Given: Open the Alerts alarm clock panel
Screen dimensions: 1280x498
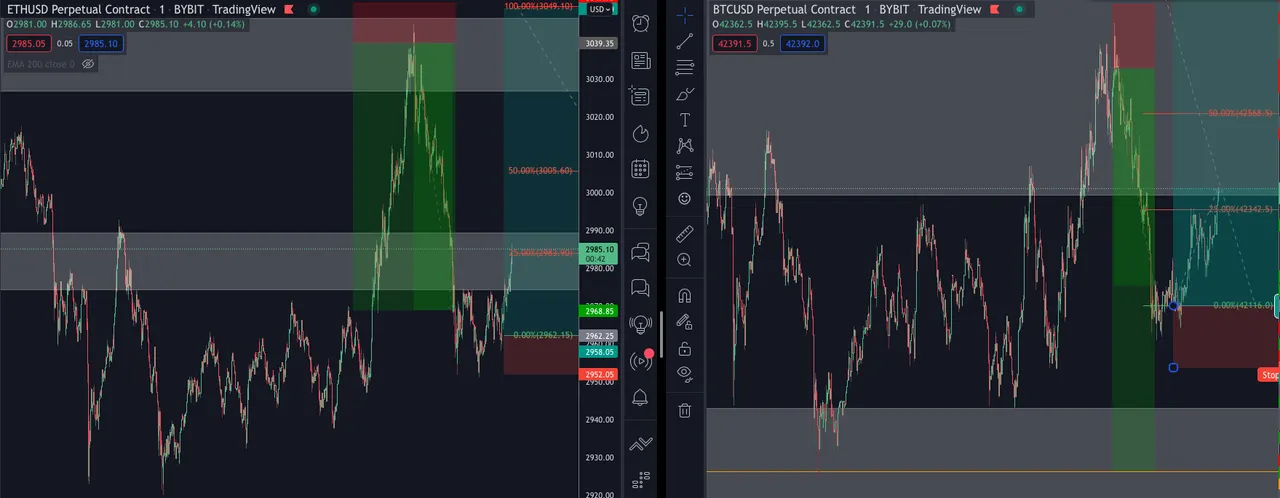Looking at the screenshot, I should [641, 22].
